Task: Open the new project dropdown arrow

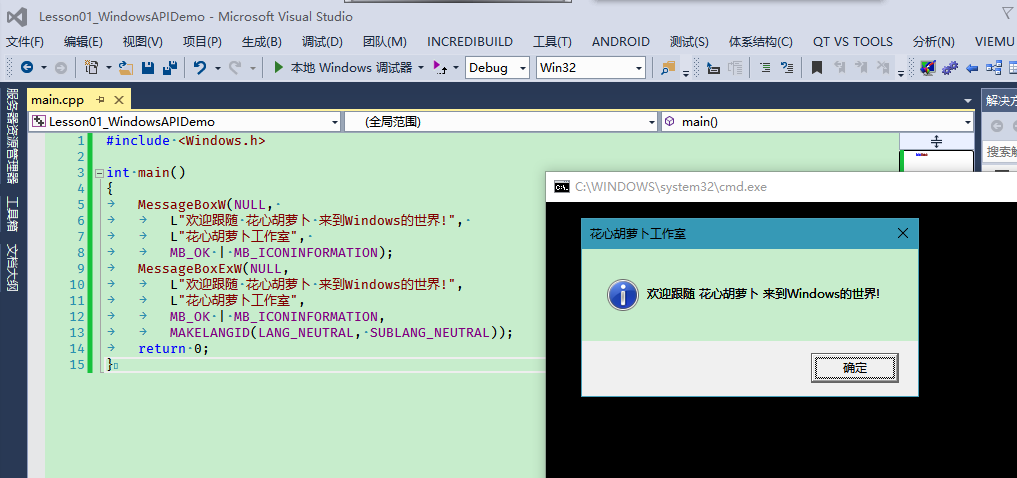Action: click(x=109, y=67)
